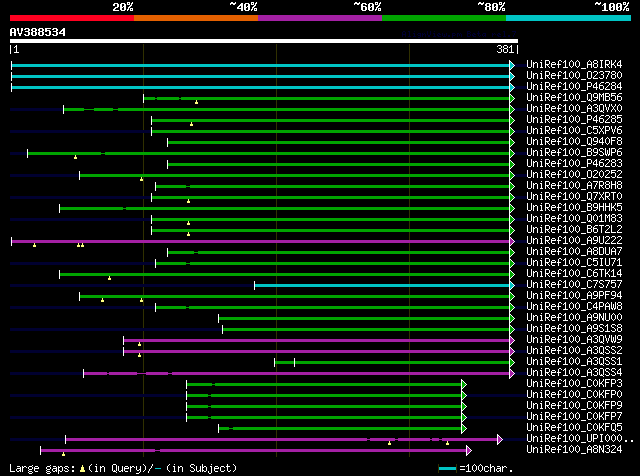Screen dimensions: 640x476
Task: Click the UniRef100_B9SWP6 label
Action: 574,153
